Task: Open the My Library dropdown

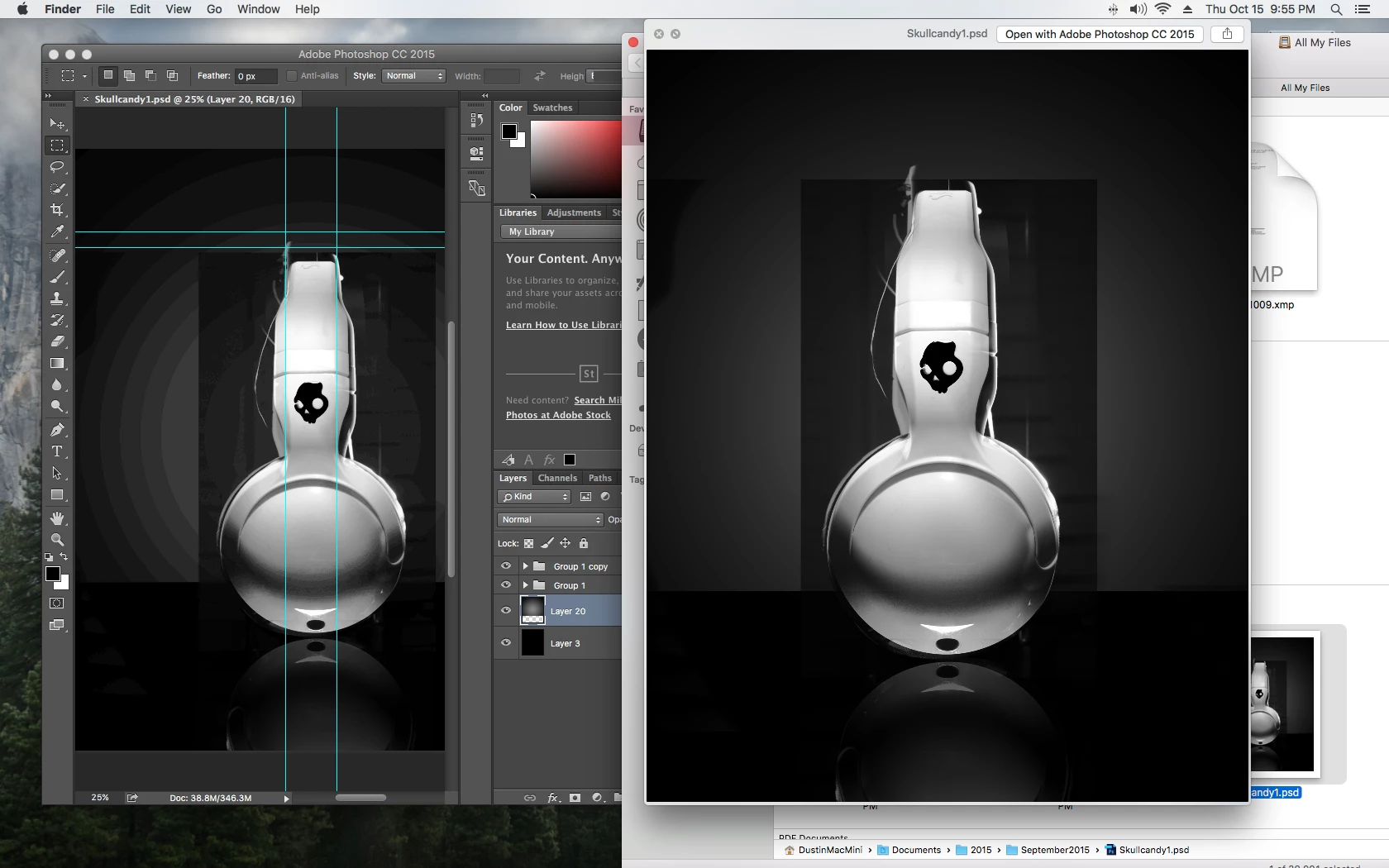Action: (x=561, y=231)
